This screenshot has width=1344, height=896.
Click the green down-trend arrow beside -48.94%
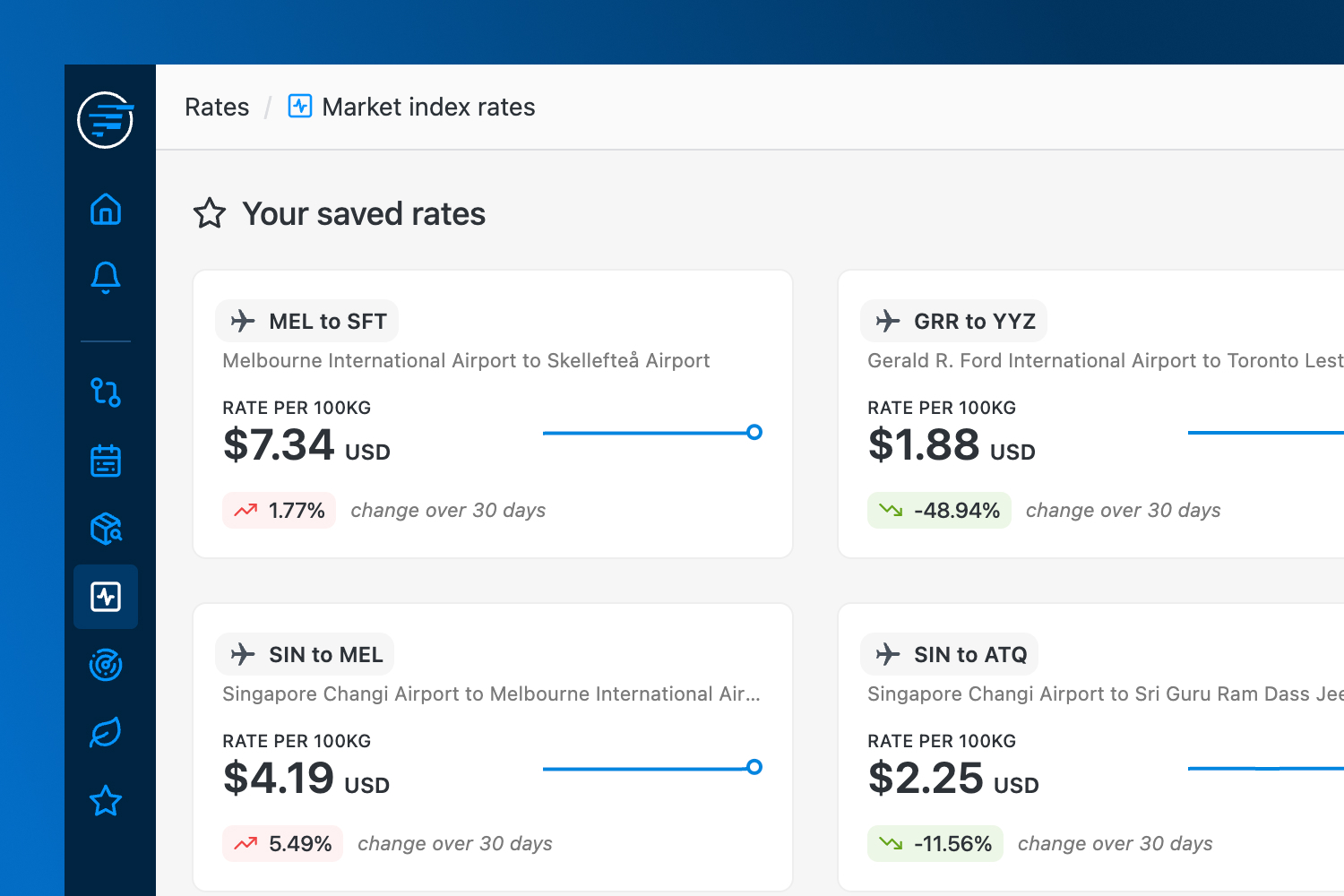point(891,510)
